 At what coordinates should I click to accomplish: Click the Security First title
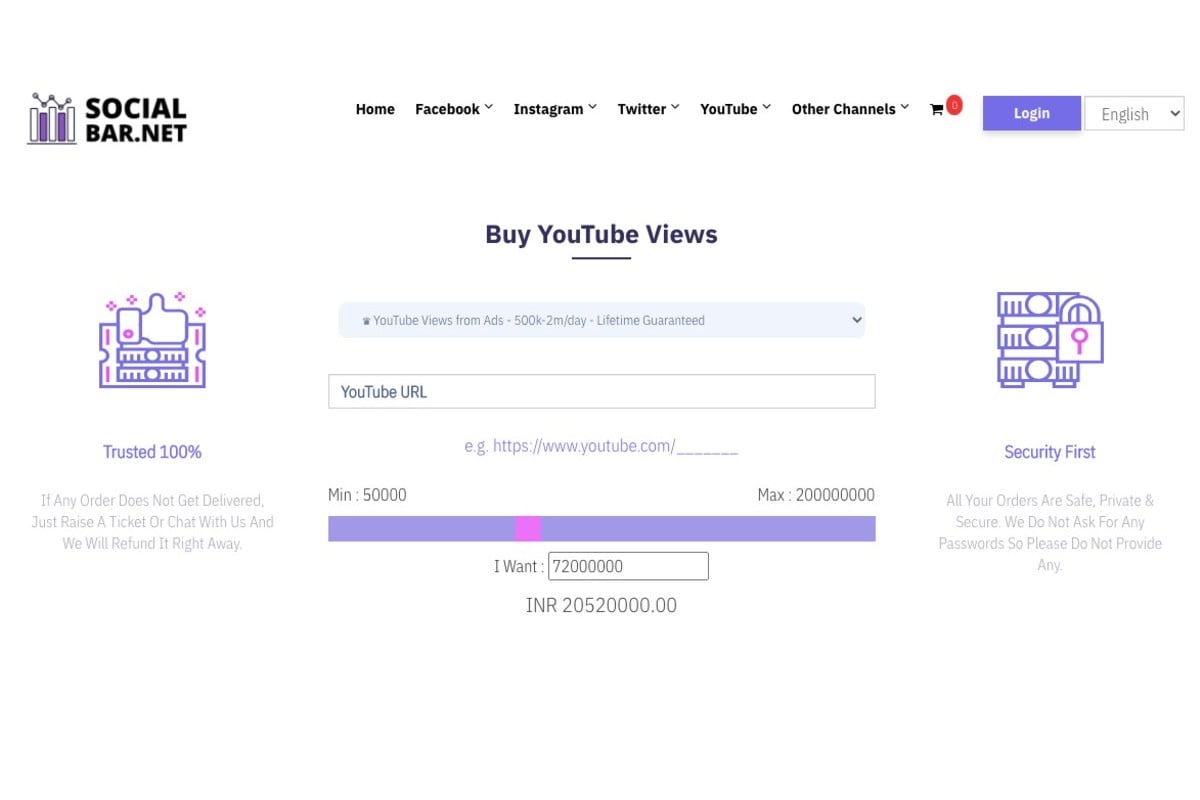[1050, 452]
